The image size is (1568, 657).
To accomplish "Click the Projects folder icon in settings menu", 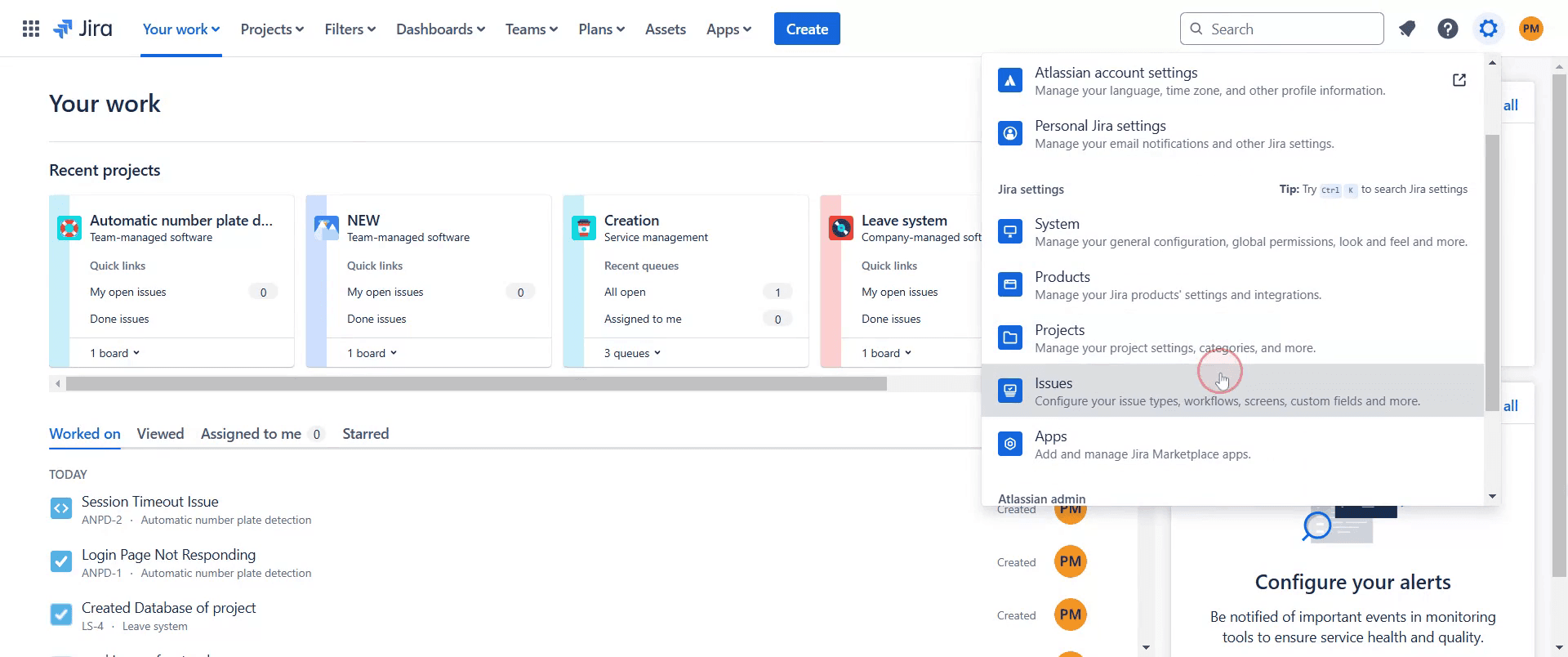I will pyautogui.click(x=1010, y=337).
